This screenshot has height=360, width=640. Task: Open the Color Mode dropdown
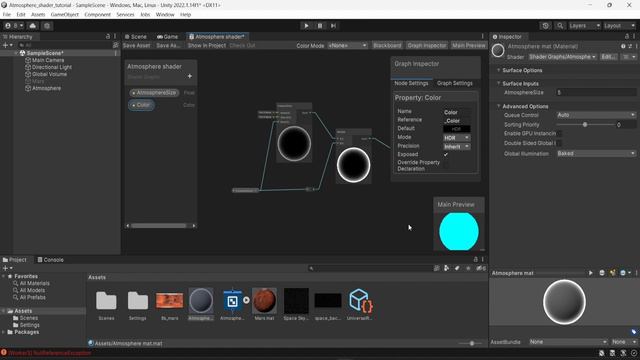347,45
